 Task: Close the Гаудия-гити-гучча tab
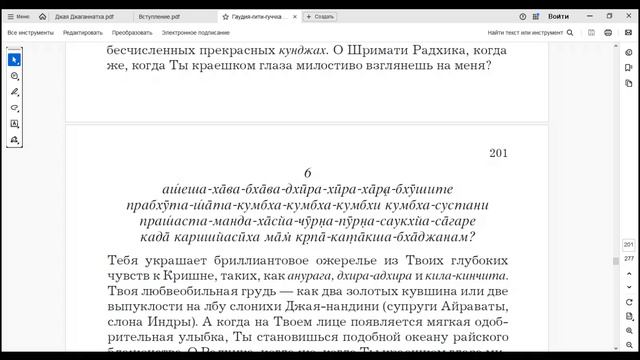(x=295, y=17)
